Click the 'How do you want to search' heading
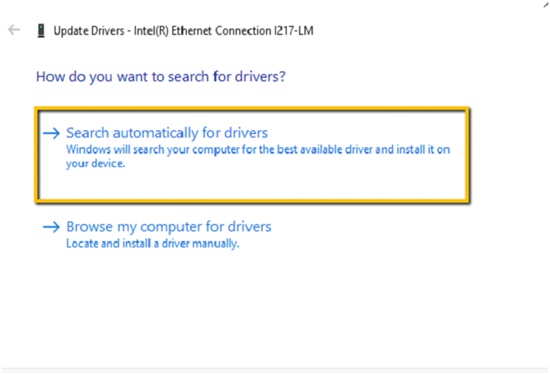The width and height of the screenshot is (550, 375). pyautogui.click(x=161, y=76)
